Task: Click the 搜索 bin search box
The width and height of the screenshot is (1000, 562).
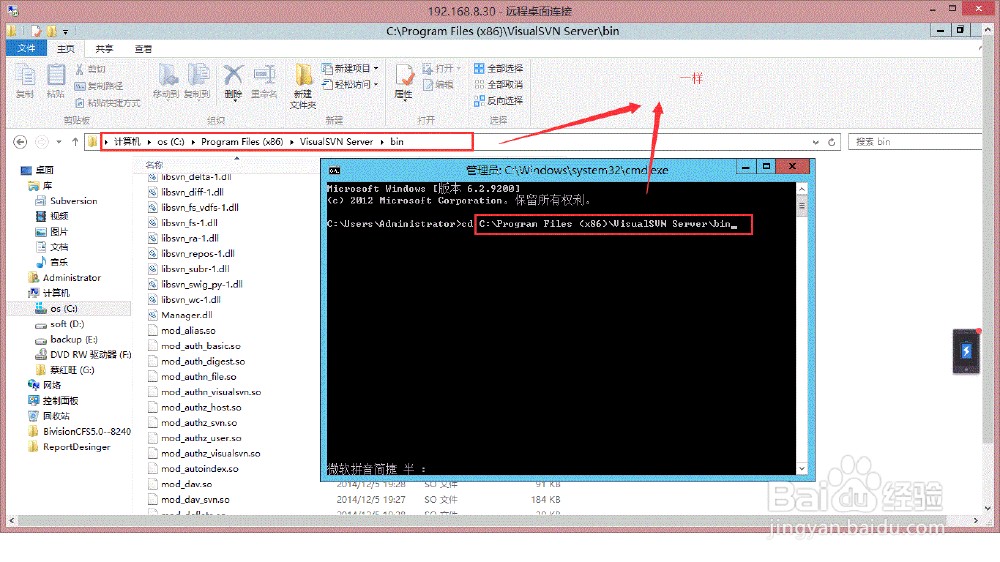Action: pos(915,142)
